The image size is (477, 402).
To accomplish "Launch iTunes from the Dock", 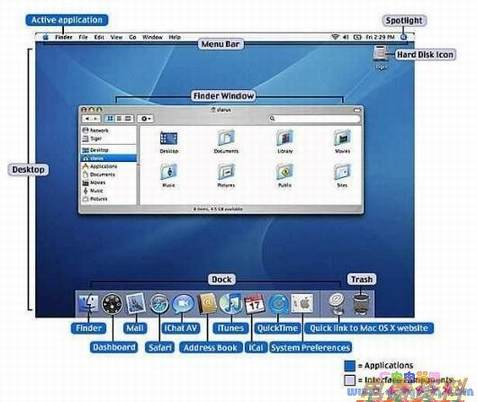I will (231, 303).
